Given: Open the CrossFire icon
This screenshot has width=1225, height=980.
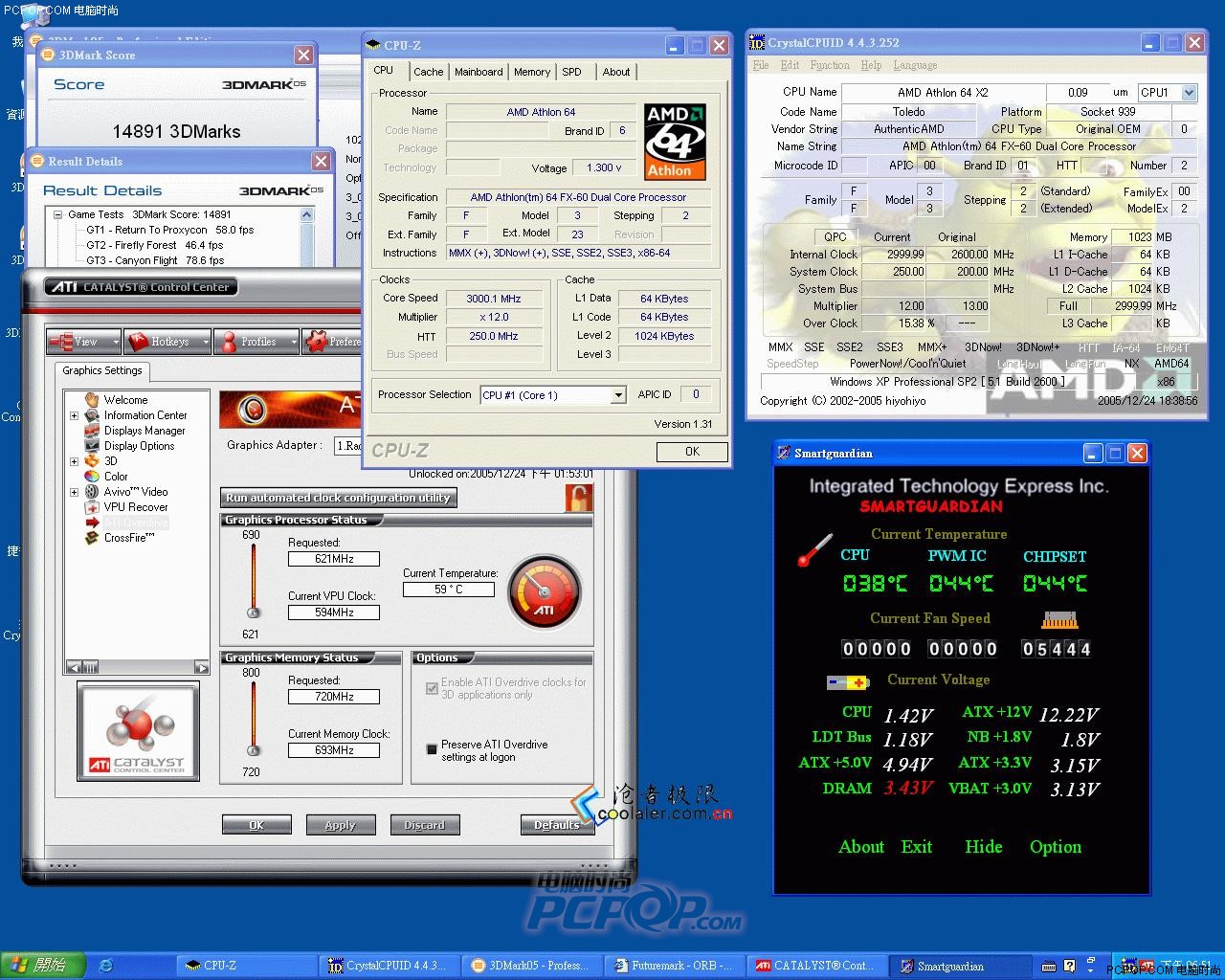Looking at the screenshot, I should [92, 538].
